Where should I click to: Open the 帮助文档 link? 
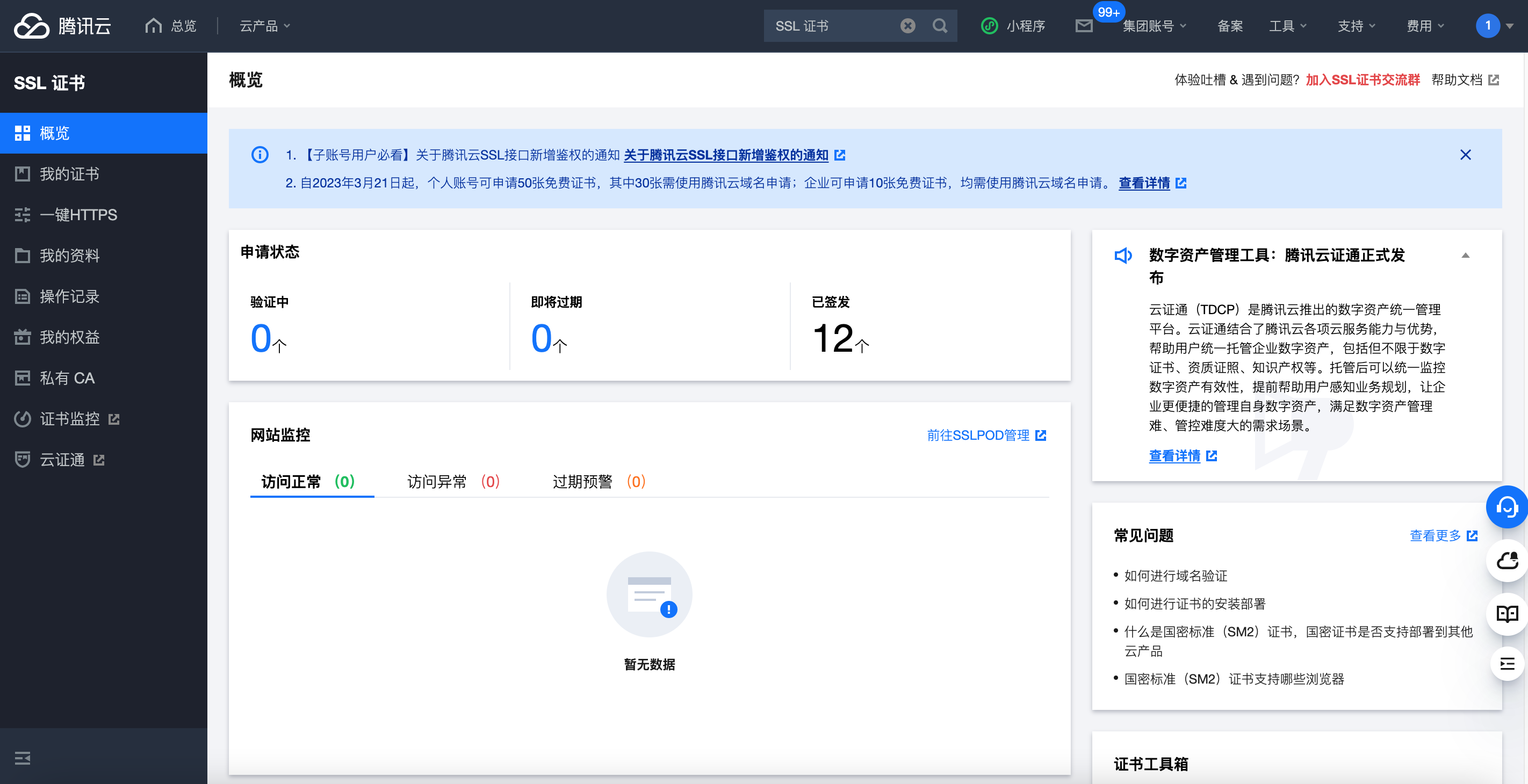(1456, 80)
